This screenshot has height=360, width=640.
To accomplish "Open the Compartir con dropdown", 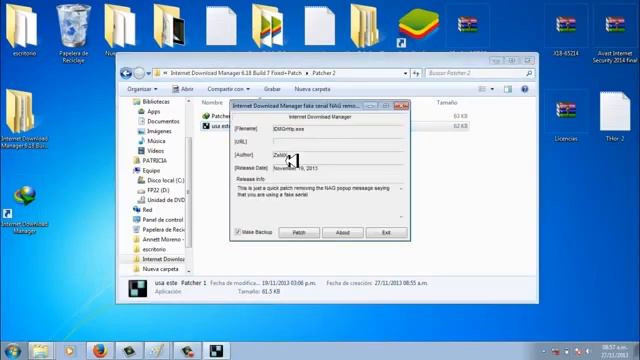I will coord(228,89).
